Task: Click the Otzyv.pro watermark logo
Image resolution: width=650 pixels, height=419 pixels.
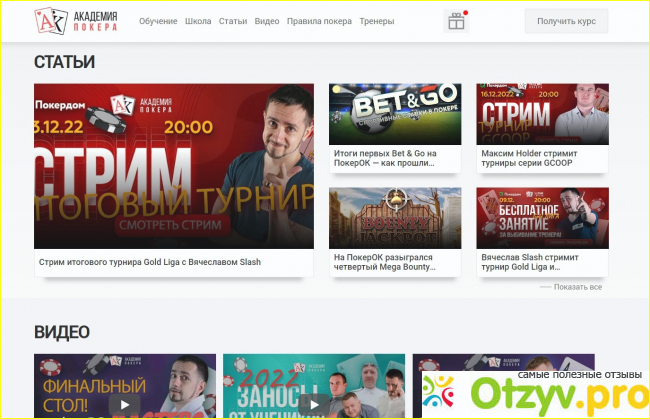Action: tap(531, 391)
